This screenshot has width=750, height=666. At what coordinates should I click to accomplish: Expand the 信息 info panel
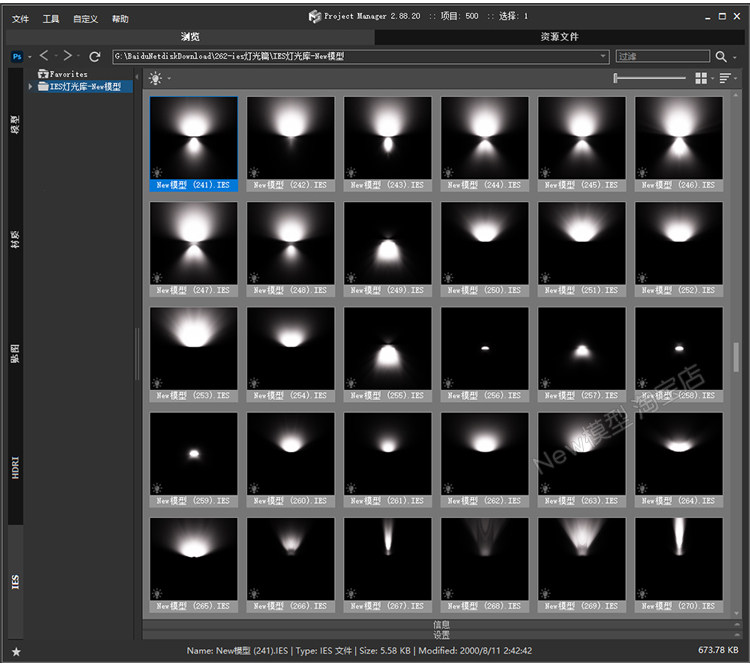click(441, 624)
